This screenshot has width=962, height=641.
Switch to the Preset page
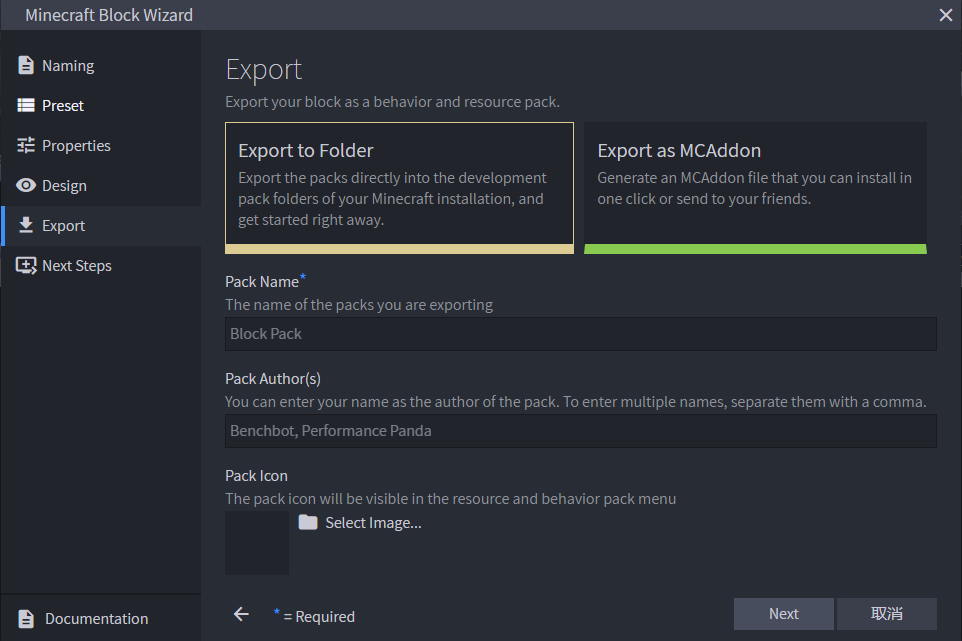[x=101, y=106]
